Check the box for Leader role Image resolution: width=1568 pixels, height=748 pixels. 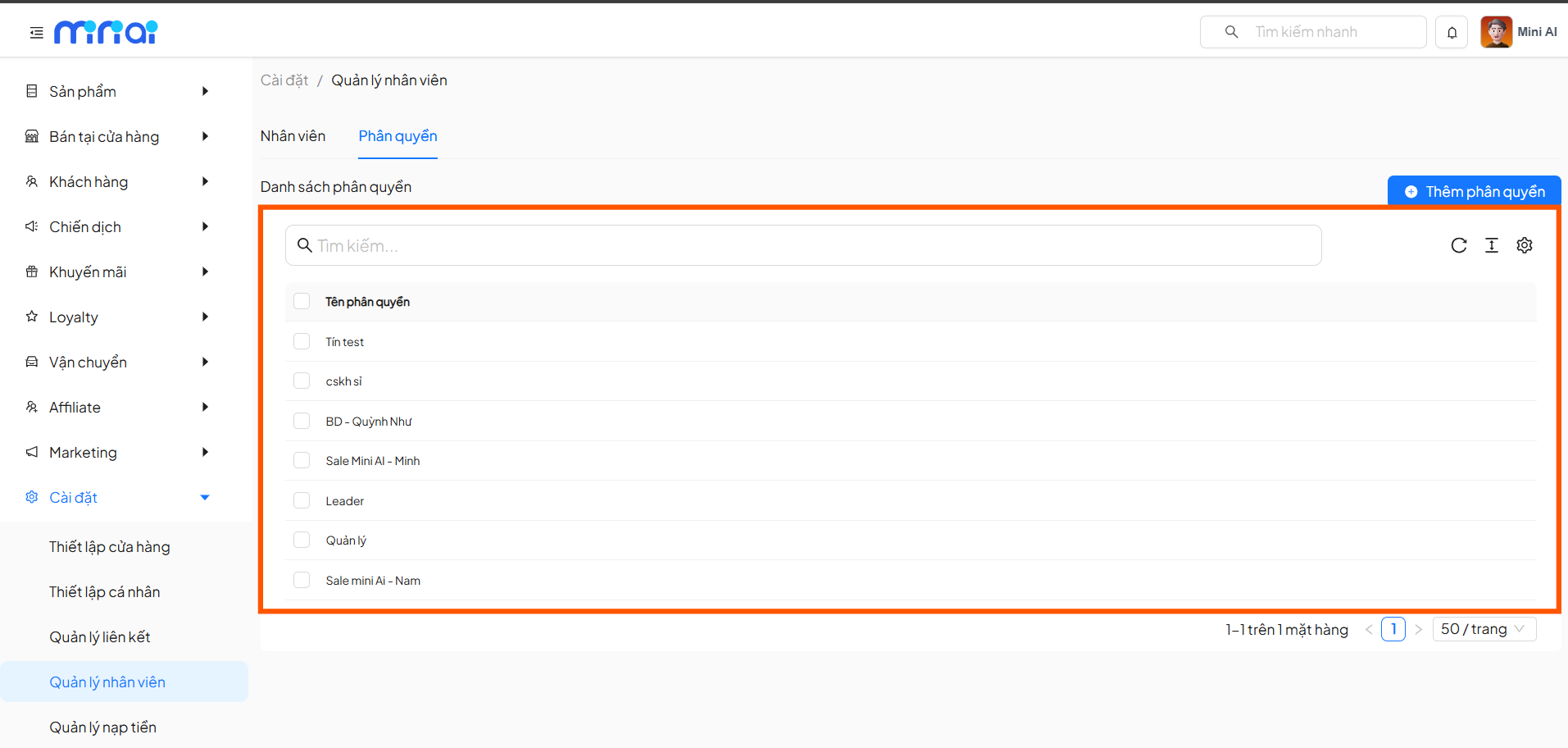302,500
